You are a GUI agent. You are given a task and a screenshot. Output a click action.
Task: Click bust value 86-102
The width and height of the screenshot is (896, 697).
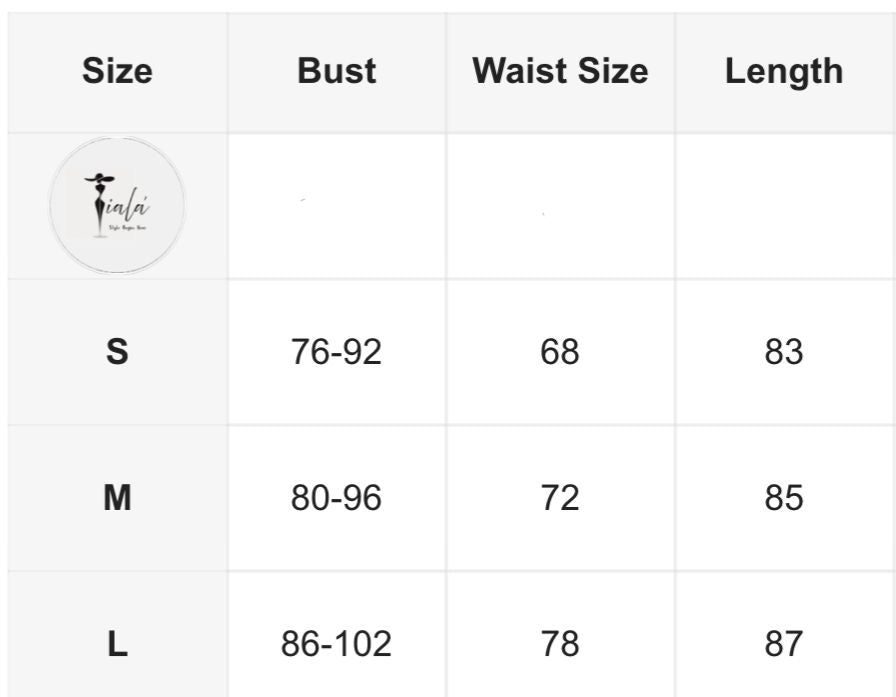click(337, 644)
